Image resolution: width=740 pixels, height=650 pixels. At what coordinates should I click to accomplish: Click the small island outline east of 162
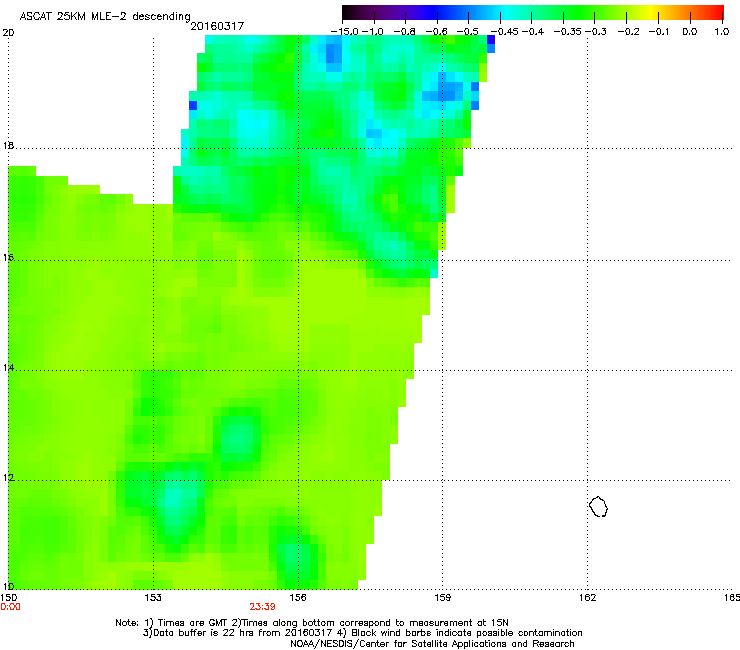598,506
